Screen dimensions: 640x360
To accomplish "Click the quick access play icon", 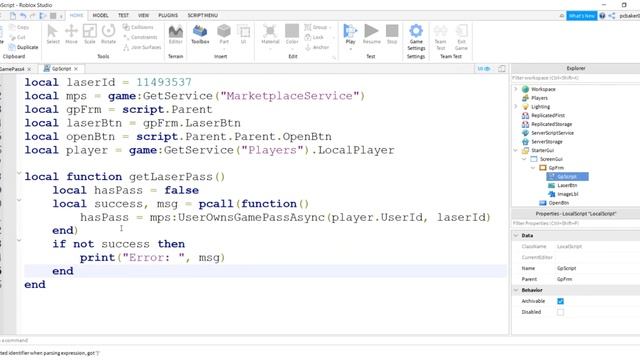I will click(43, 16).
